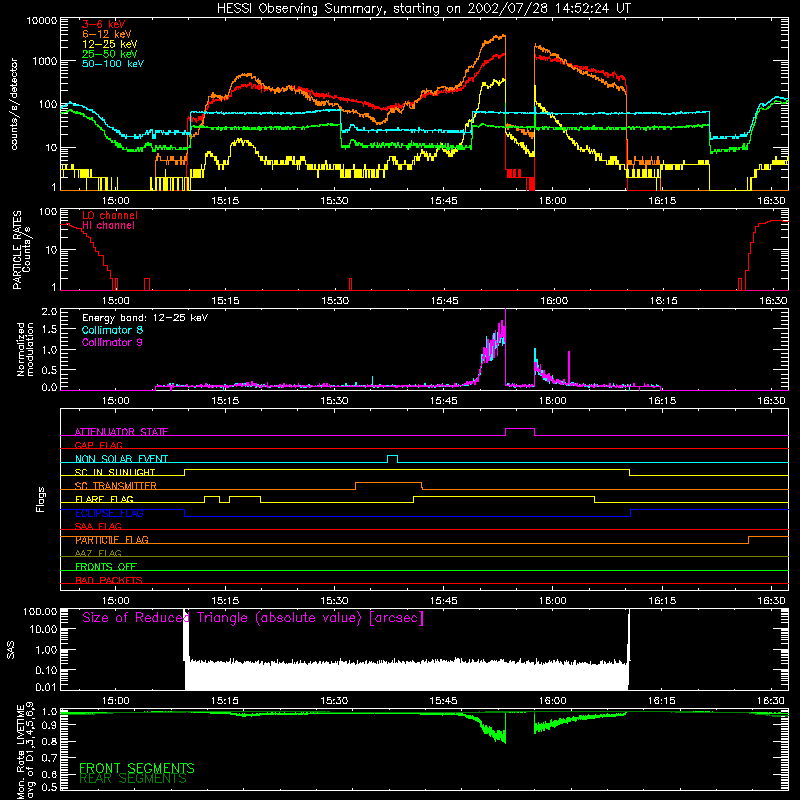Viewport: 800px width, 800px height.
Task: Click the REAR SEGMENTS legend label
Action: click(x=133, y=779)
